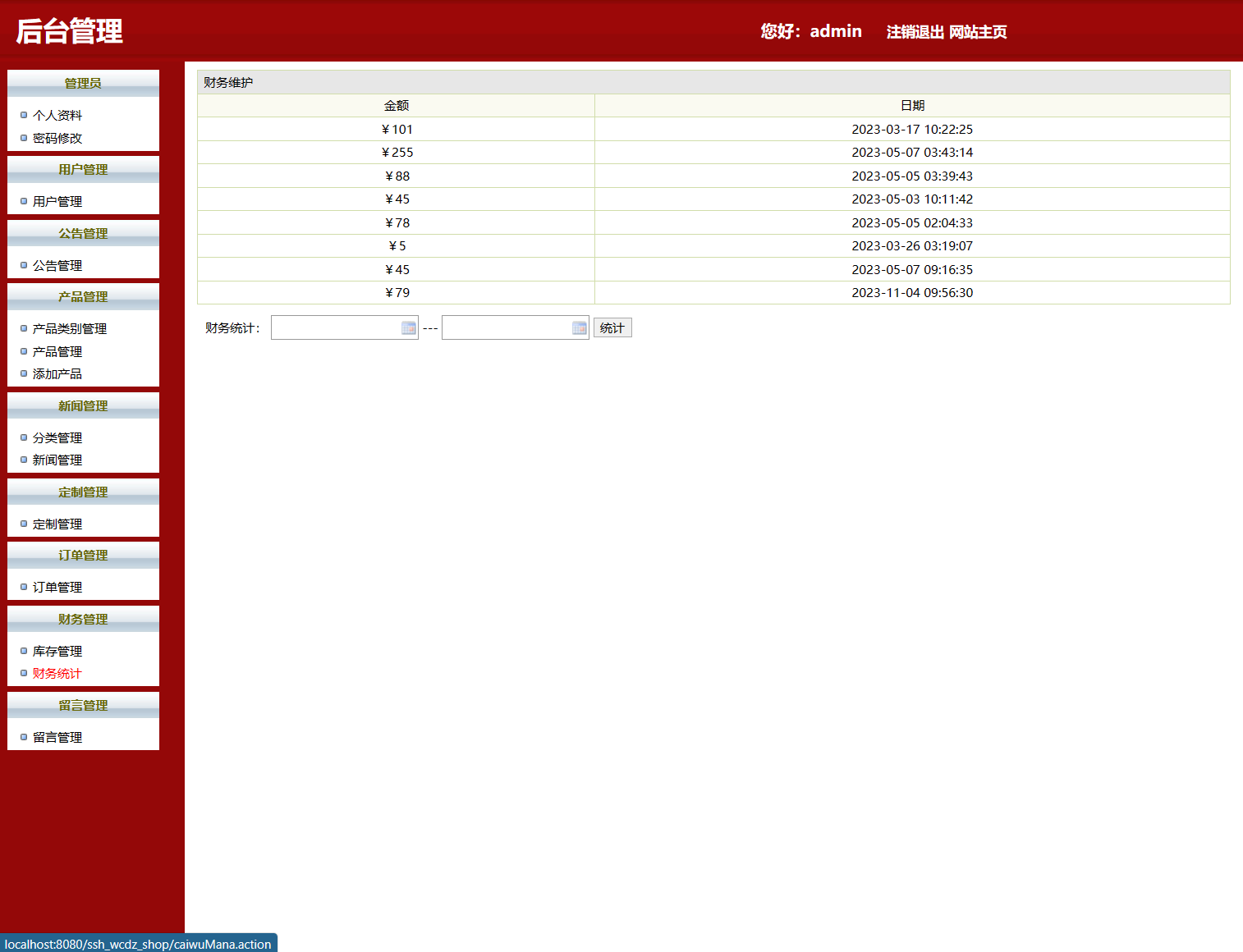Click the date 2023-05-05 03:39:43
The image size is (1243, 952).
tap(912, 176)
